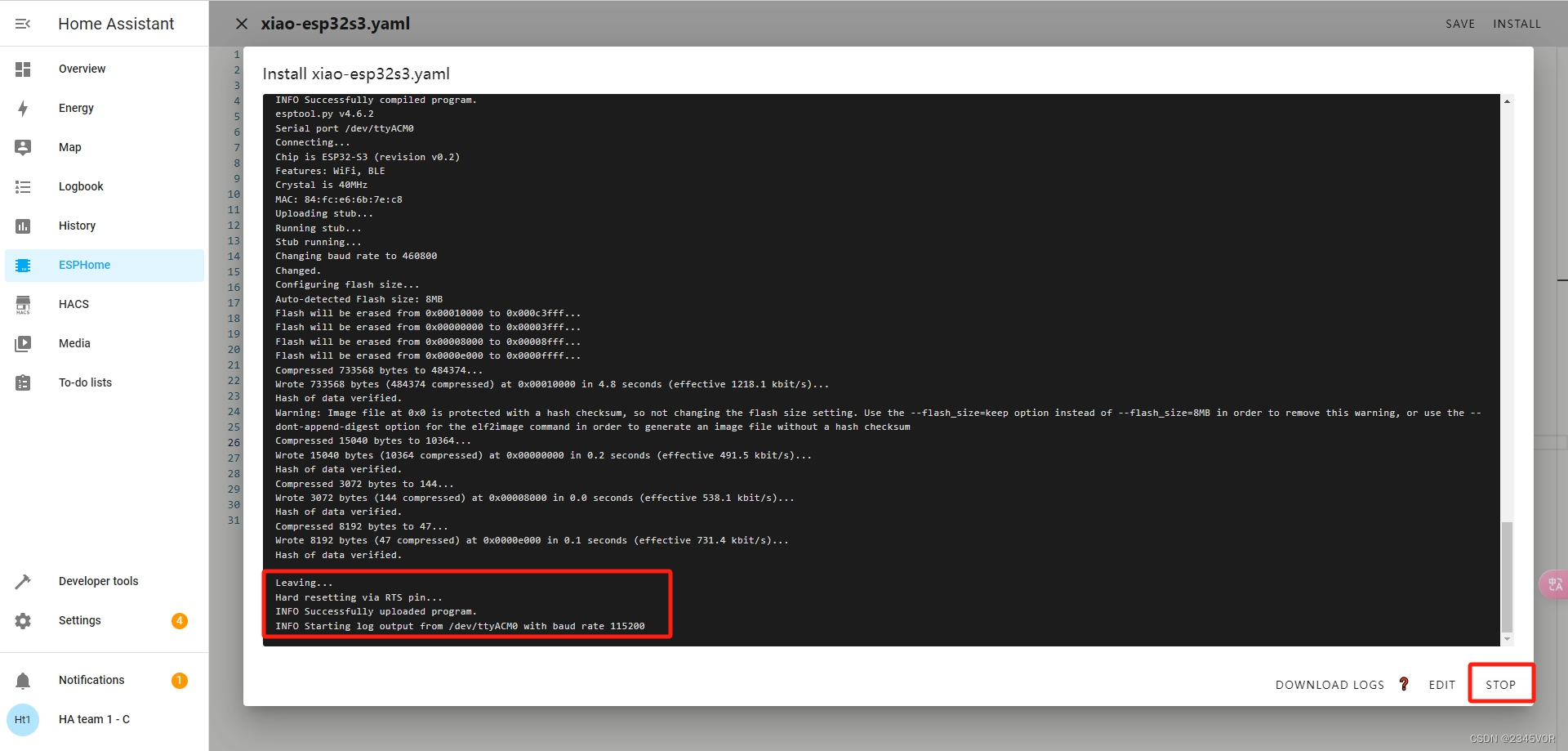
Task: Click the help question mark beside DOWNLOAD LOGS
Action: coord(1404,684)
